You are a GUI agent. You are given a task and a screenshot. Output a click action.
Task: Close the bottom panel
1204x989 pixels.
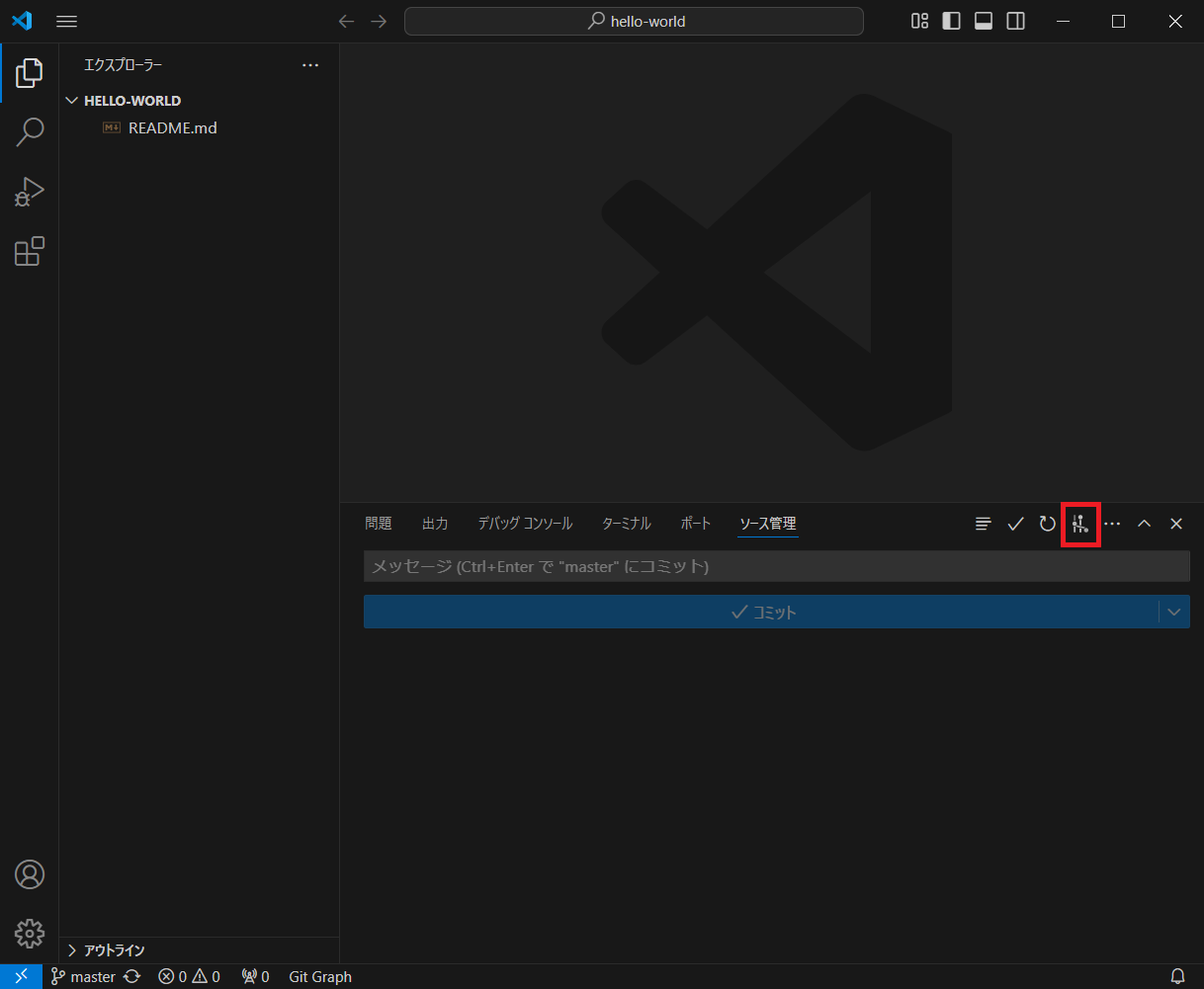coord(1176,524)
